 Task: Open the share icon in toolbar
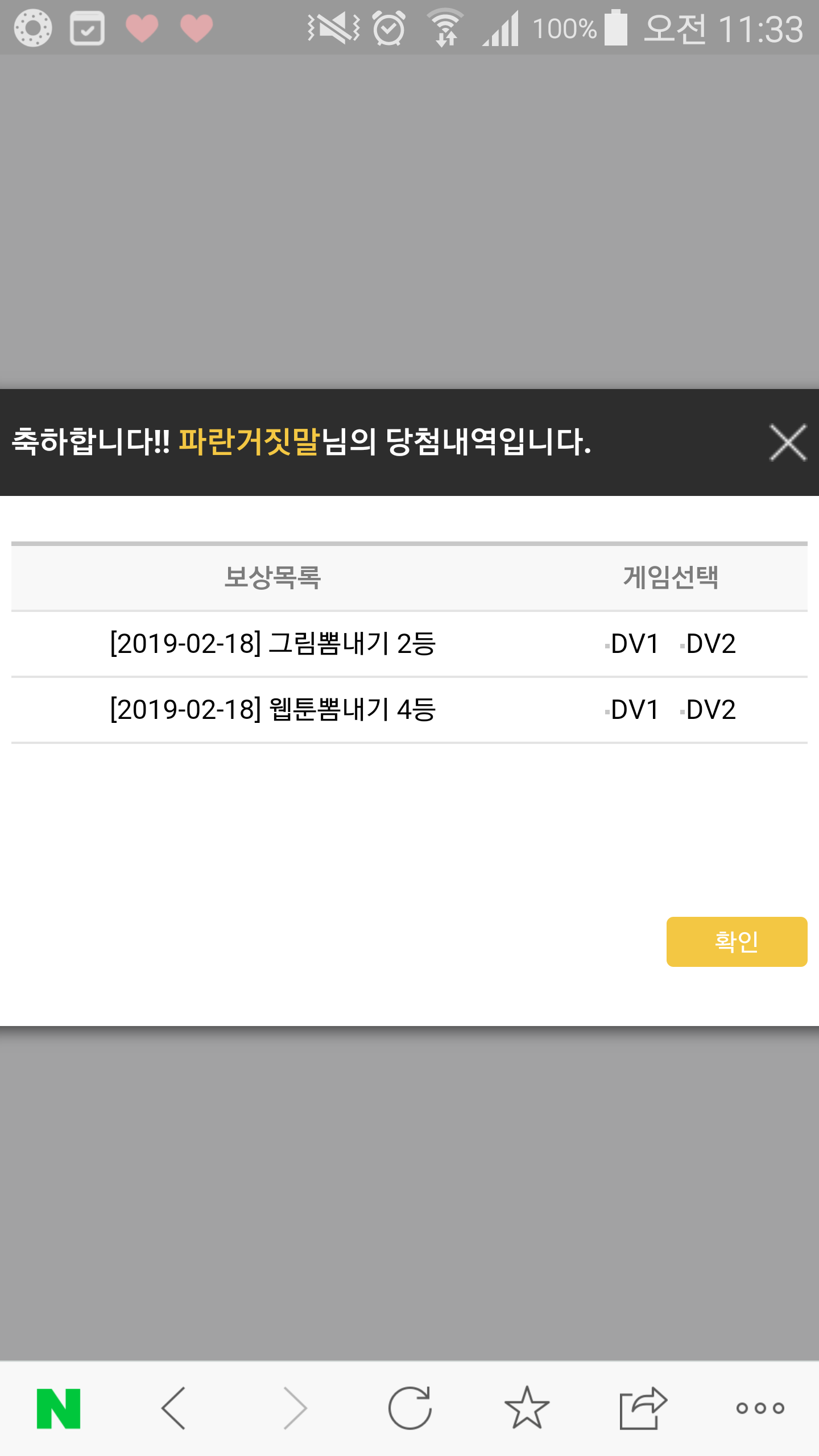643,1408
